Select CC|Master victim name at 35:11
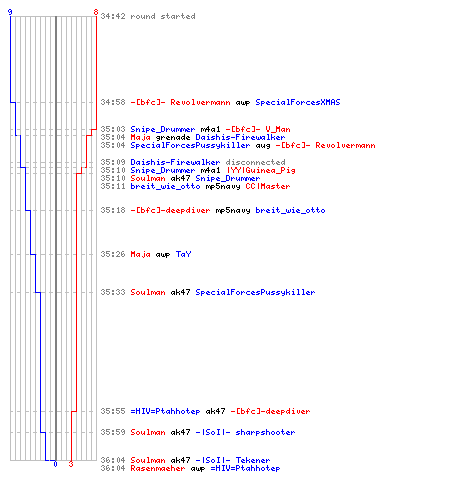The width and height of the screenshot is (450, 500). [268, 186]
